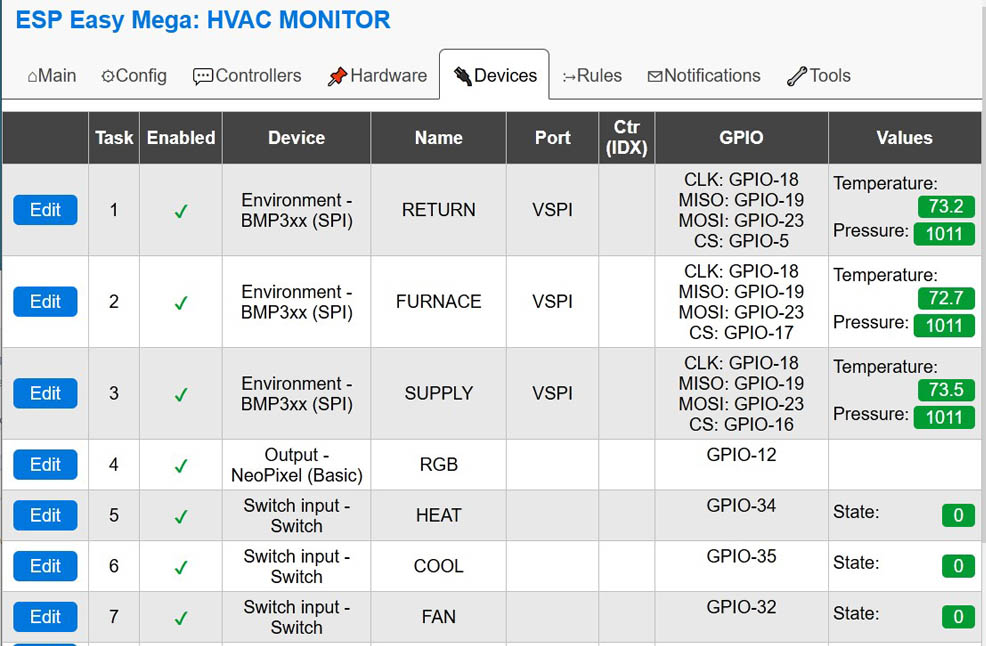The height and width of the screenshot is (646, 986).
Task: Click the enabled checkmark for FAN
Action: 181,618
